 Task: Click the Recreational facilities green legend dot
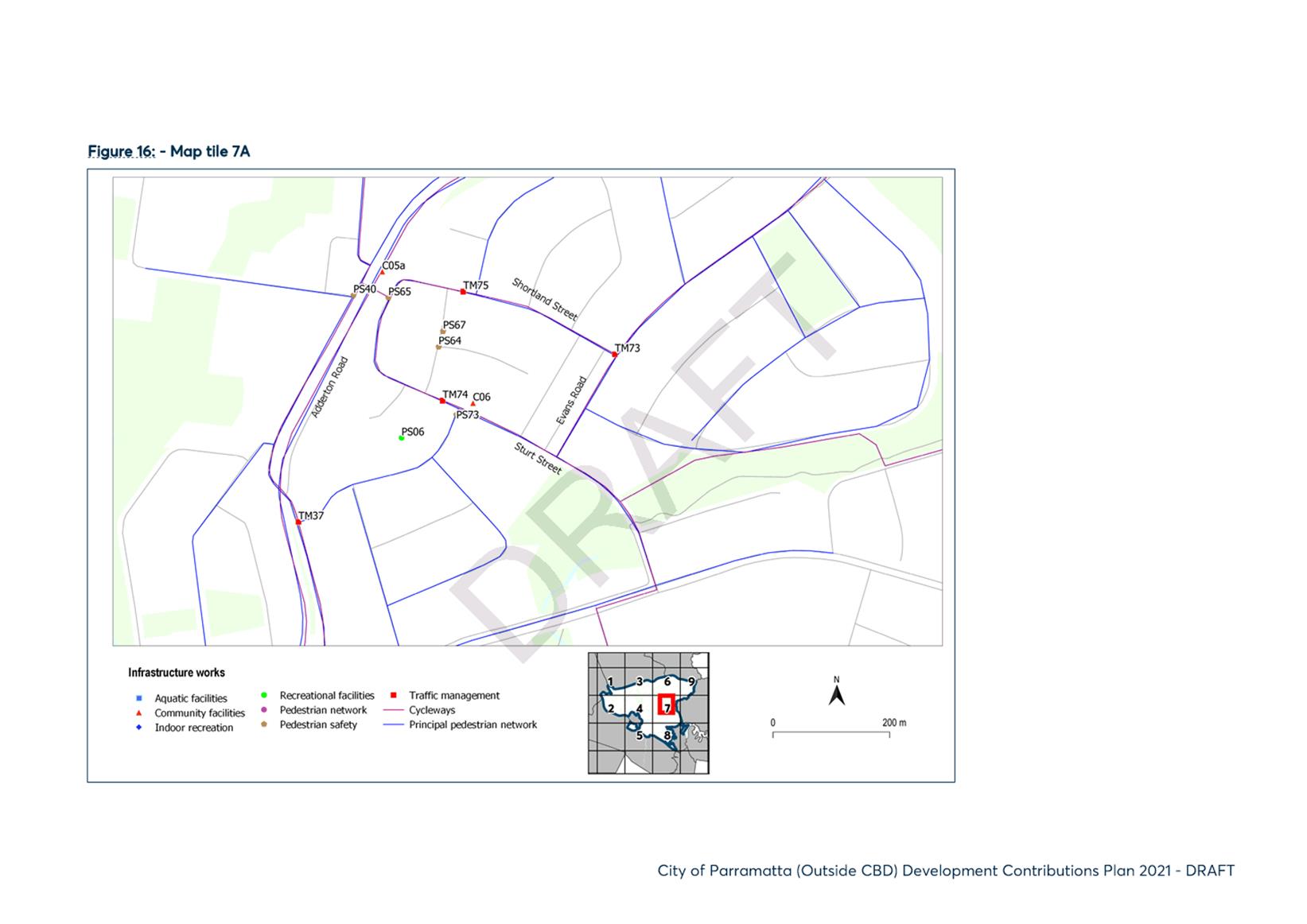pos(263,695)
